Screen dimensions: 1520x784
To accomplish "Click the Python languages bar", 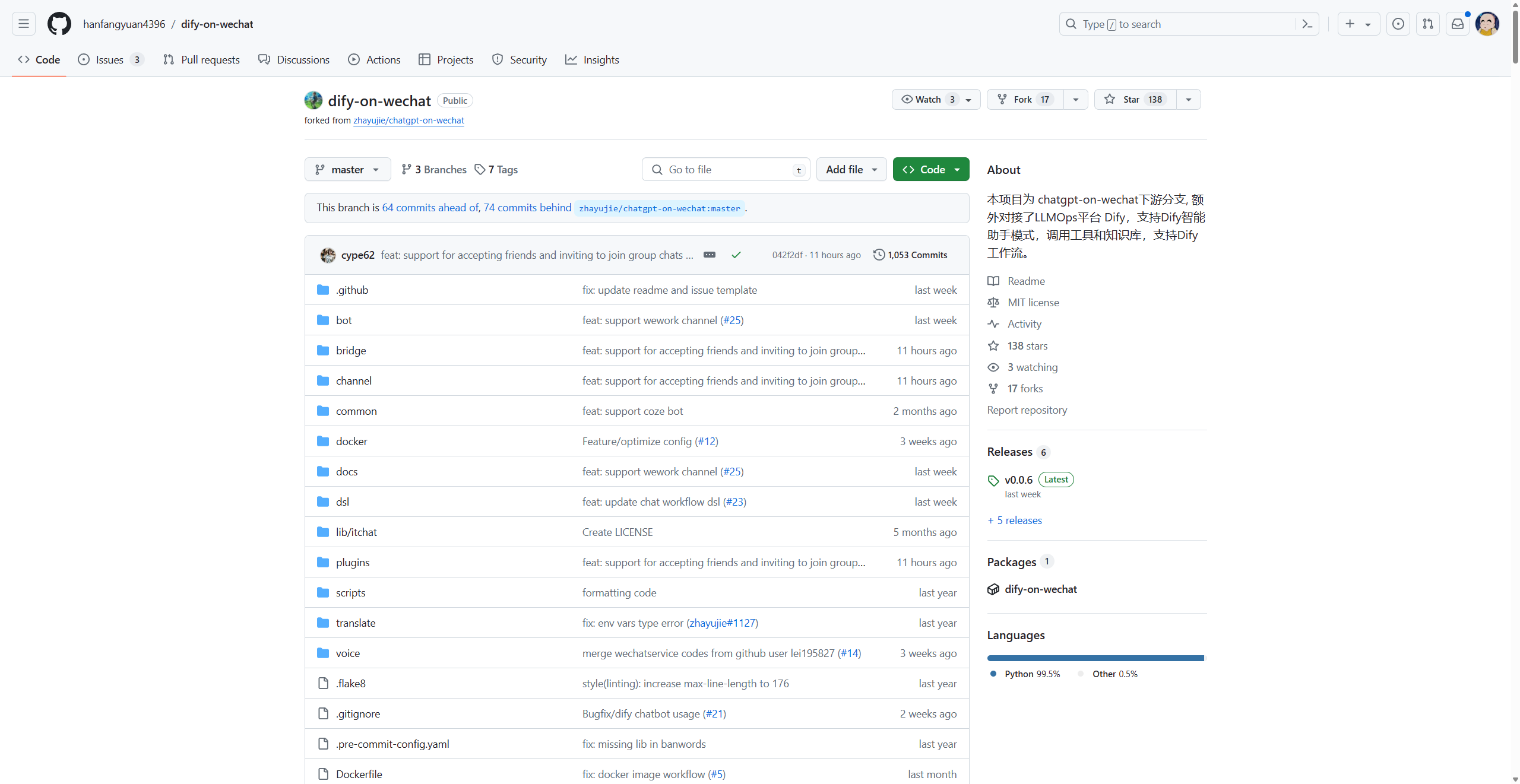I will 1095,658.
